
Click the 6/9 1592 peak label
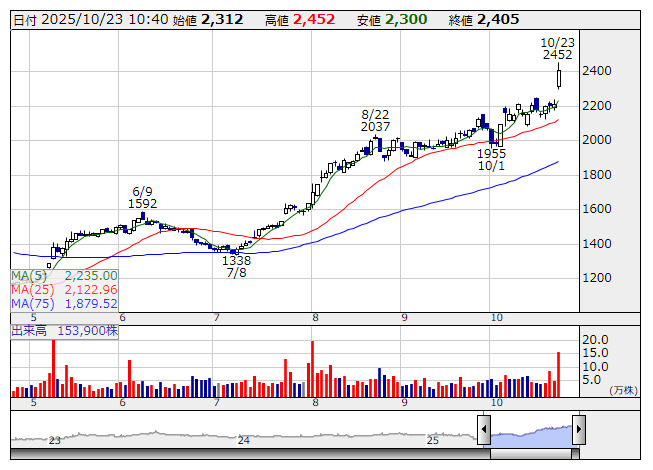point(142,198)
